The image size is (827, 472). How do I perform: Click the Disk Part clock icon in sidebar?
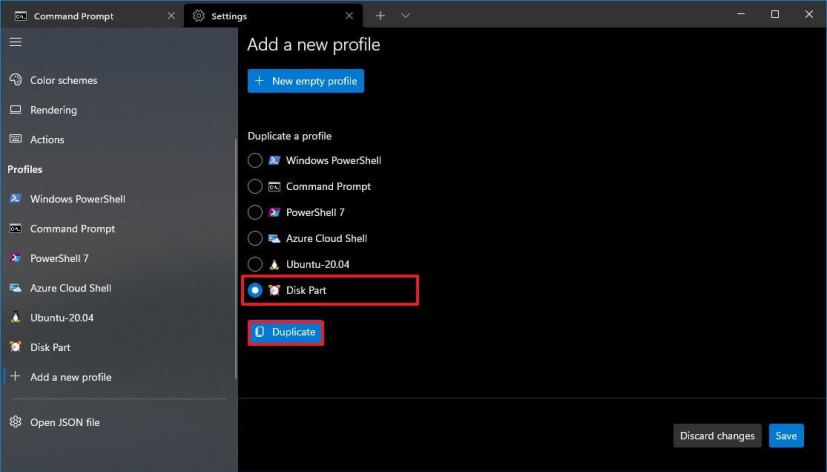point(16,346)
